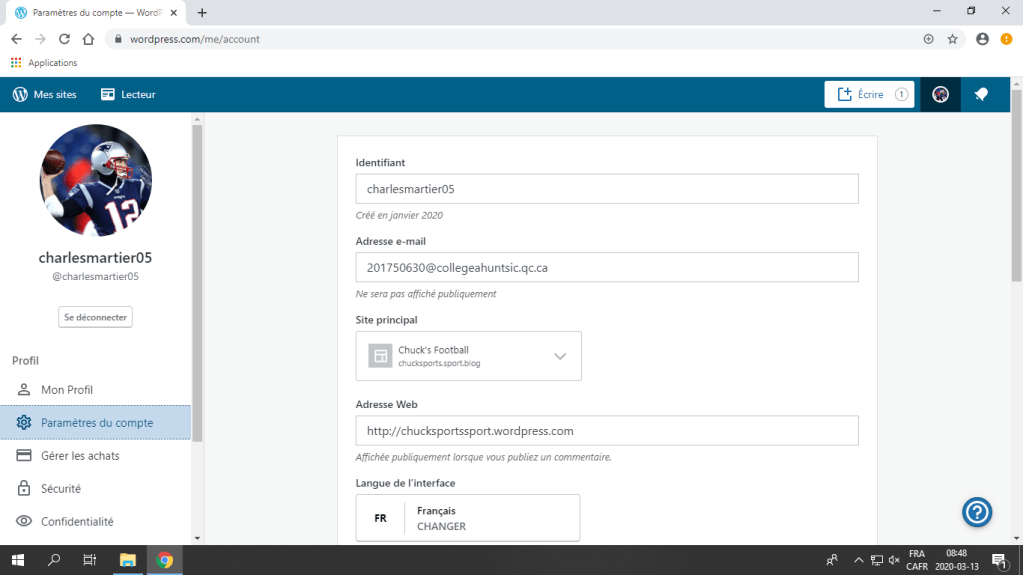Viewport: 1023px width, 575px height.
Task: Click the Écrire new post button
Action: tap(868, 94)
